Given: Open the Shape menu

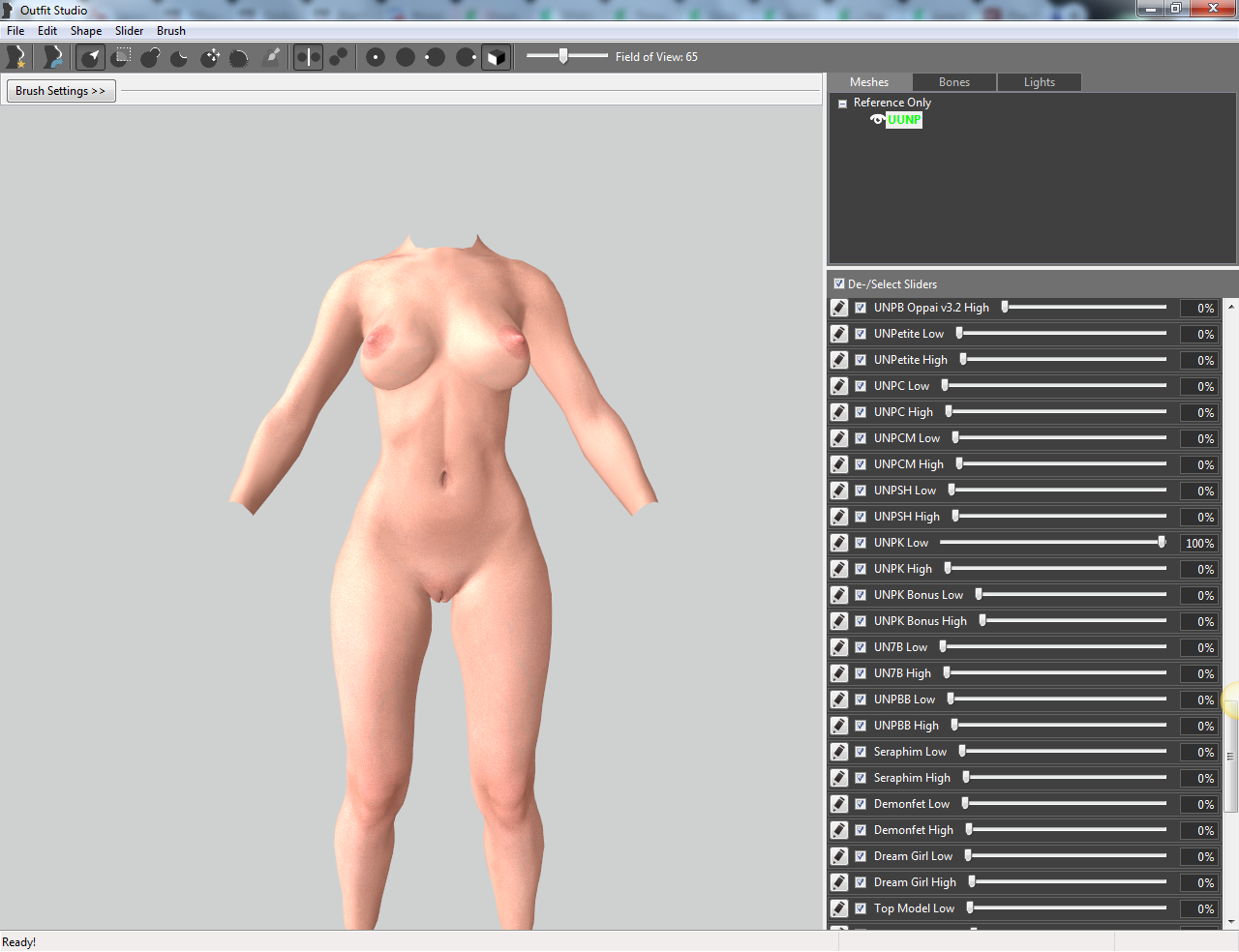Looking at the screenshot, I should [x=86, y=31].
